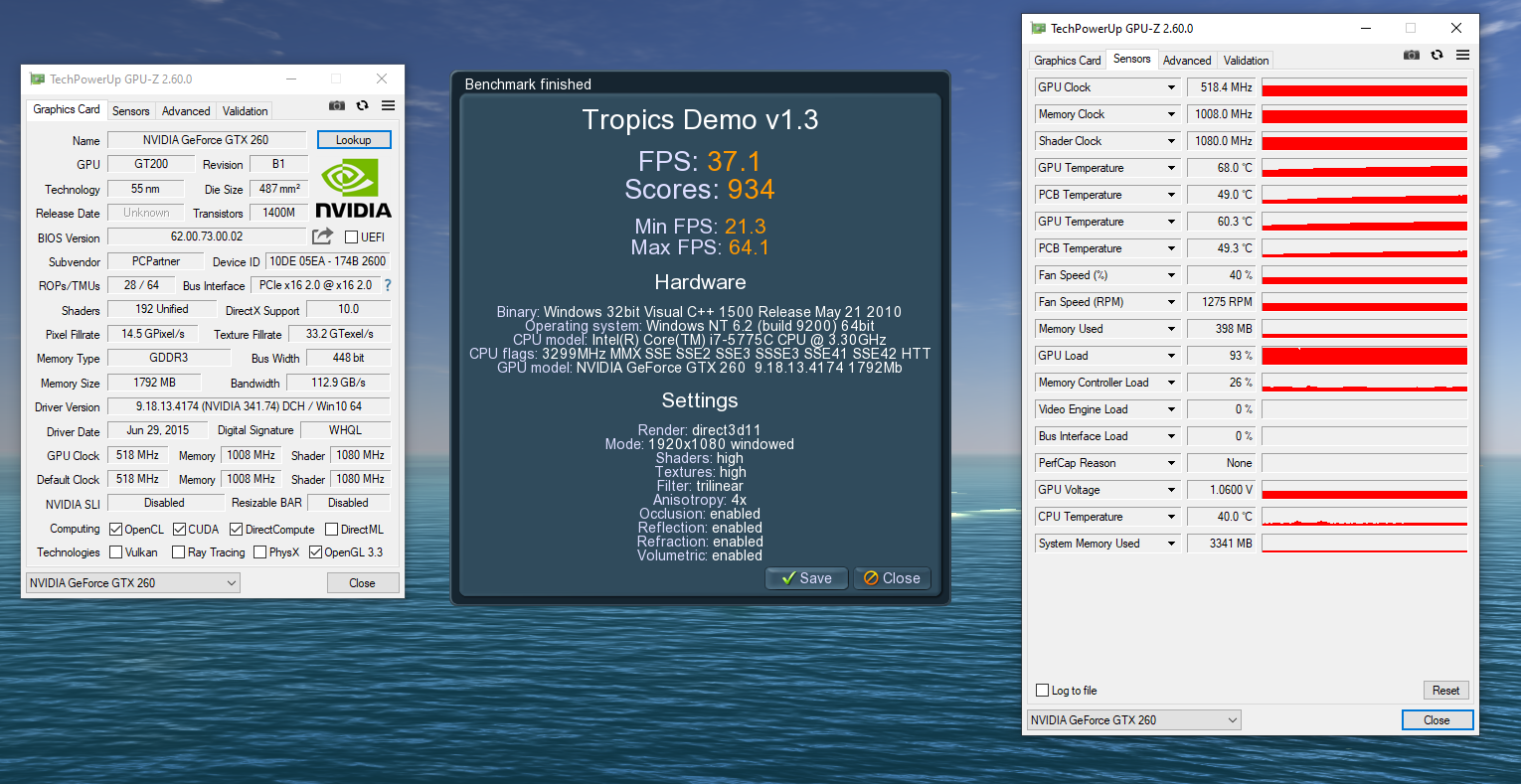
Task: Expand the Bus Interface Load sensor dropdown
Action: (x=1171, y=436)
